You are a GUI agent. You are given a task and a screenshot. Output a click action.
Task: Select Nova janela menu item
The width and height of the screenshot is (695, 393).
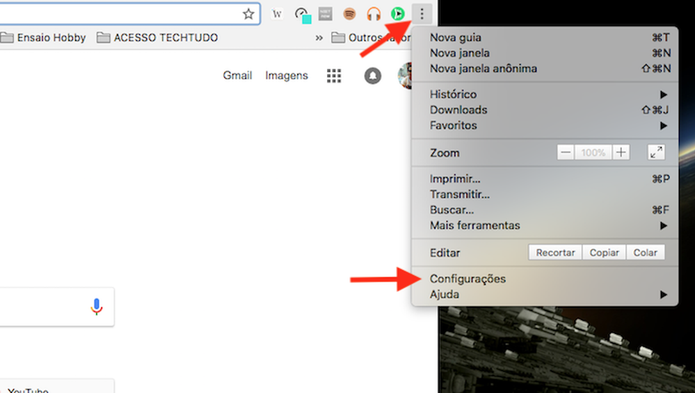(545, 53)
